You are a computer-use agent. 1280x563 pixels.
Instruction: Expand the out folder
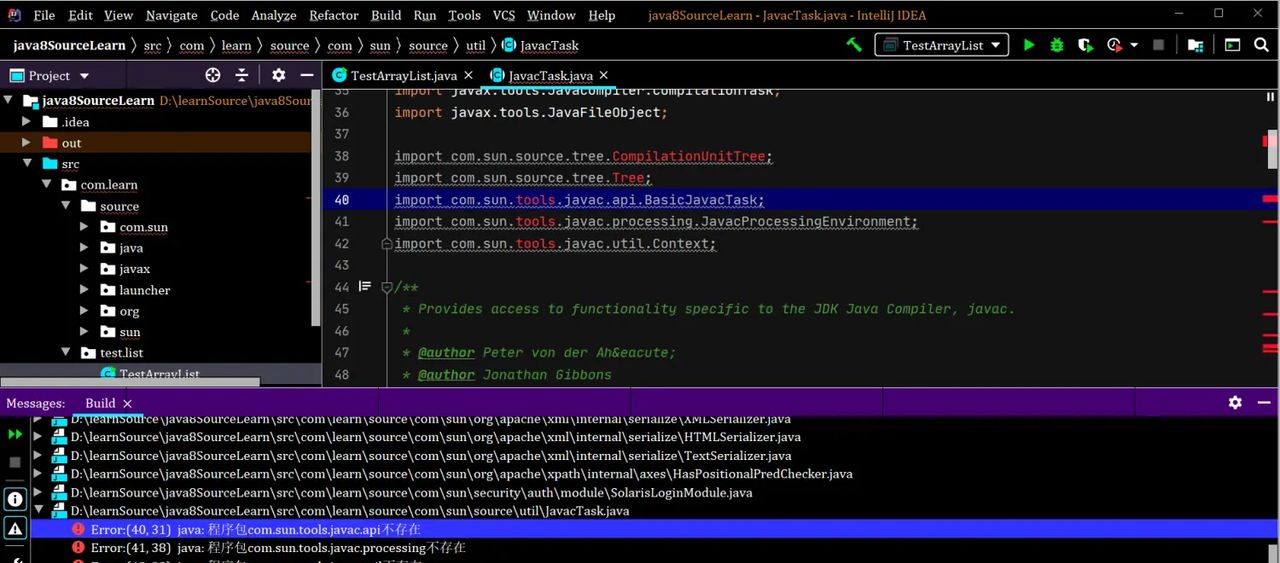coord(27,143)
